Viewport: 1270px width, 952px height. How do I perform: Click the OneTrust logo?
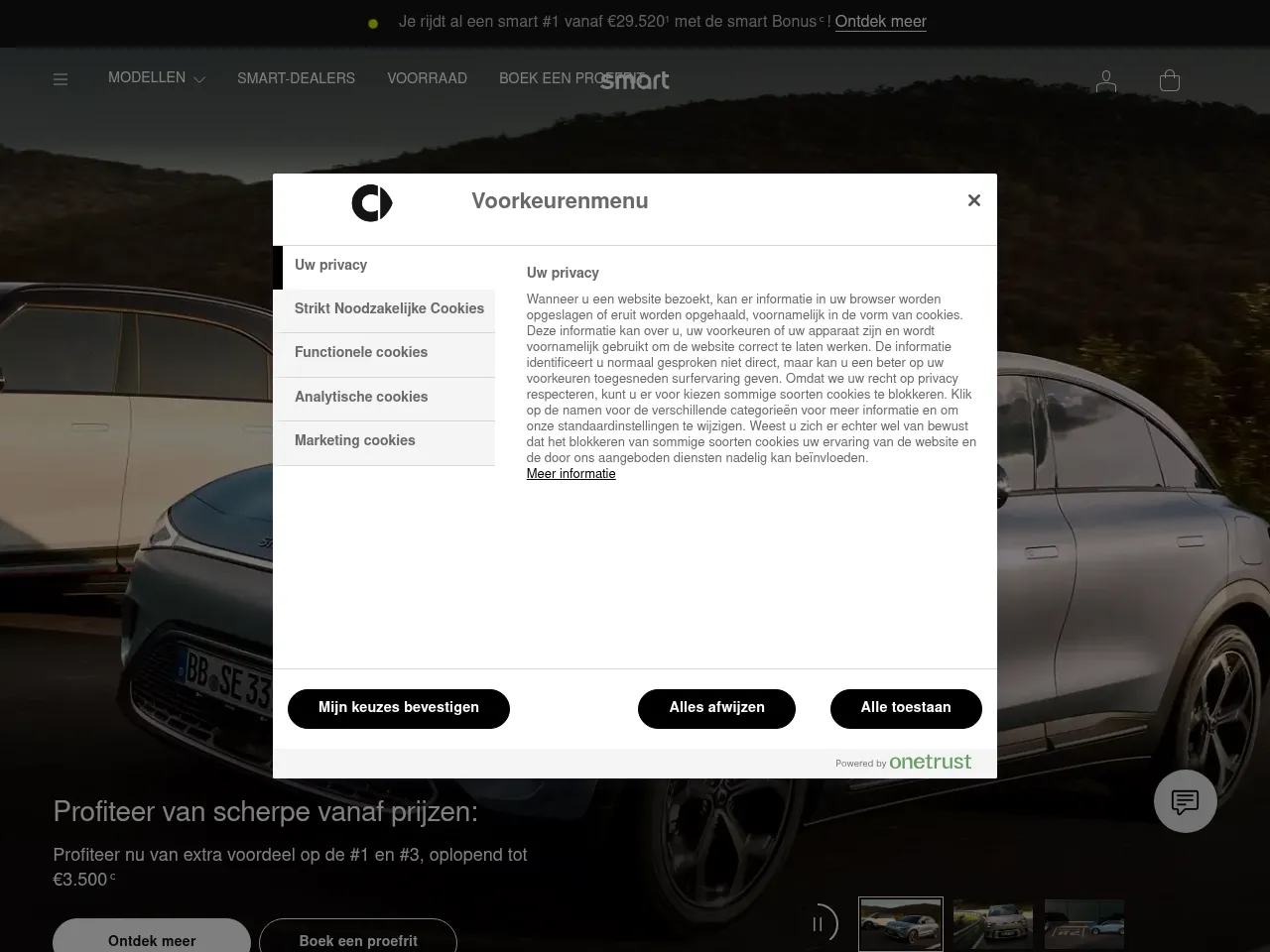[930, 762]
